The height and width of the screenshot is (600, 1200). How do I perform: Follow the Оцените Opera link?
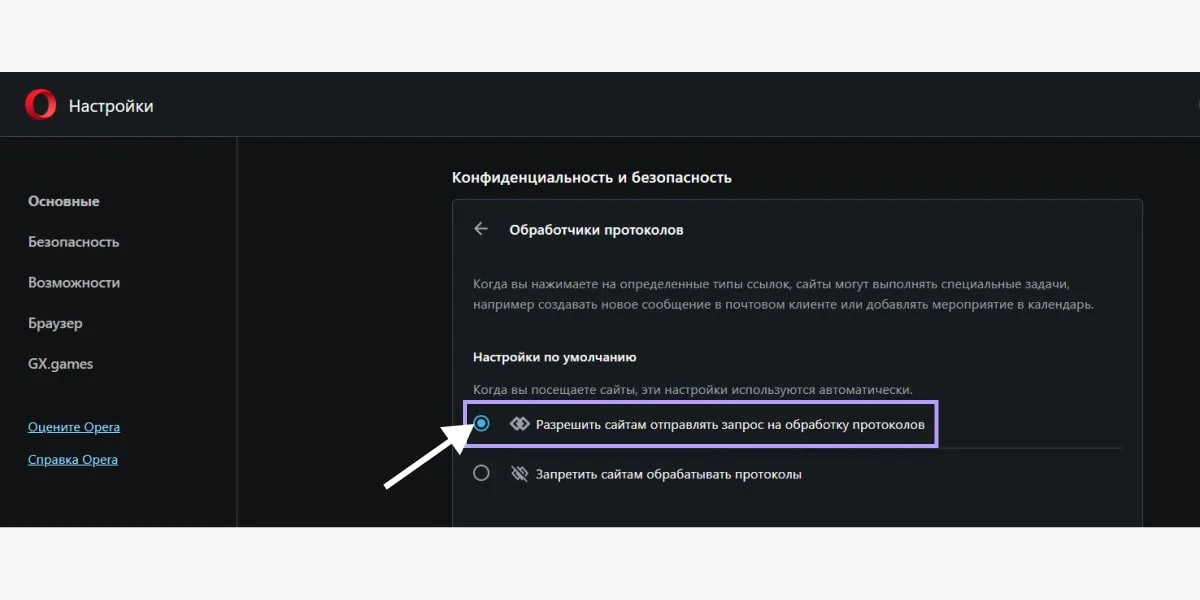click(x=74, y=427)
